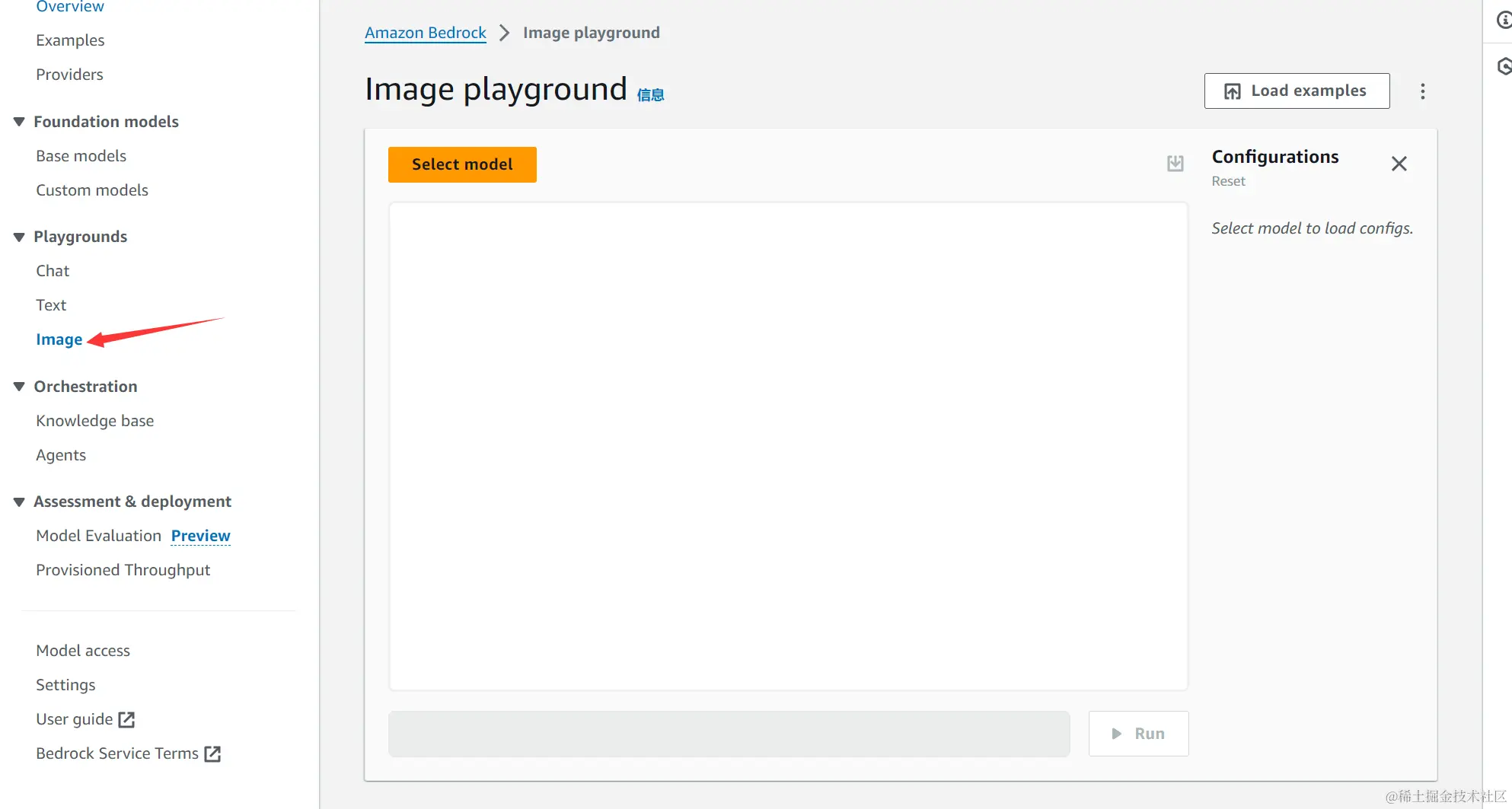Screen dimensions: 1512x809
Task: Click the info circle icon in right rail
Action: point(1504,21)
